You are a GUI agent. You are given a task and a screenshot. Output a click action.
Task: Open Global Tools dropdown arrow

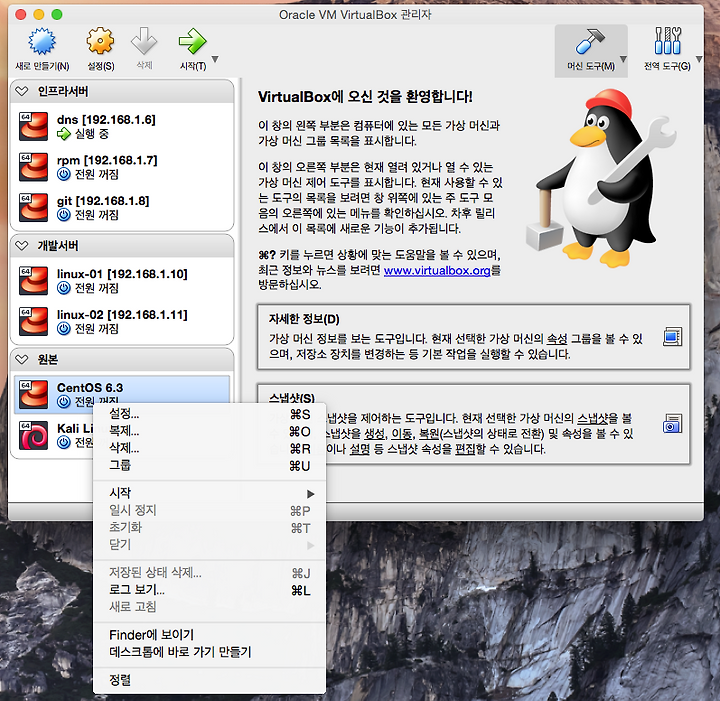click(x=699, y=59)
